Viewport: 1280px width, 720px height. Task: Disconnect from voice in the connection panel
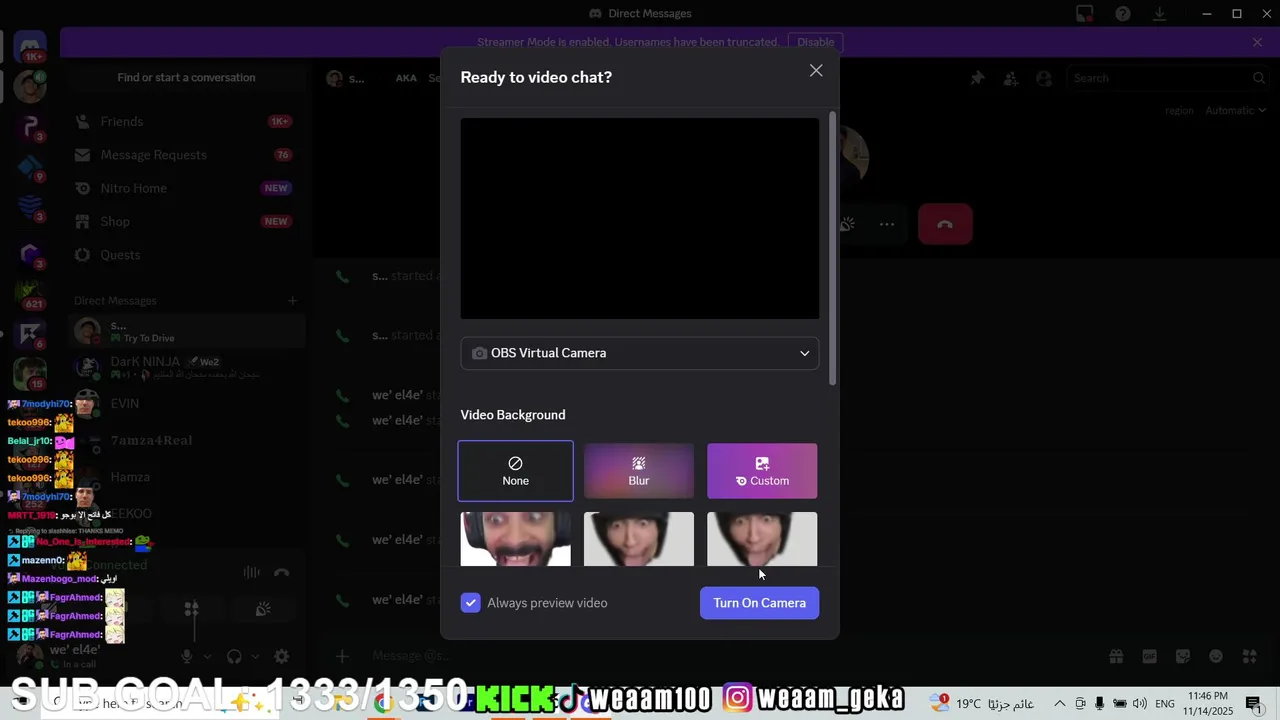[282, 573]
